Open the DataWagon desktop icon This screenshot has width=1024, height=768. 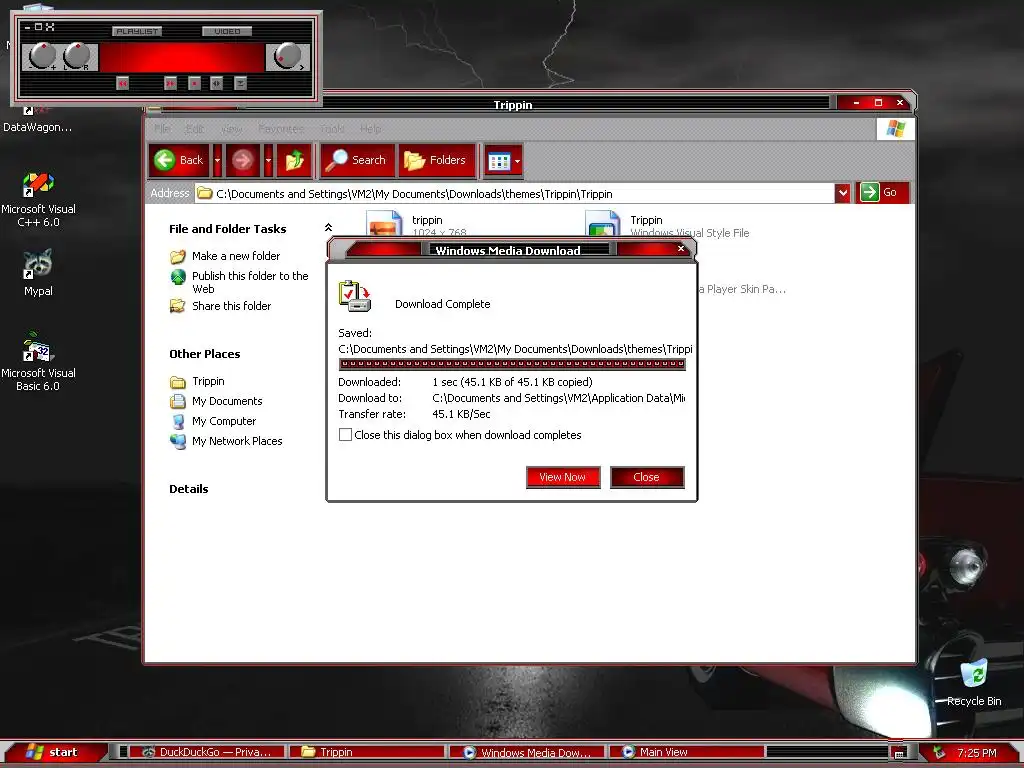tap(37, 120)
